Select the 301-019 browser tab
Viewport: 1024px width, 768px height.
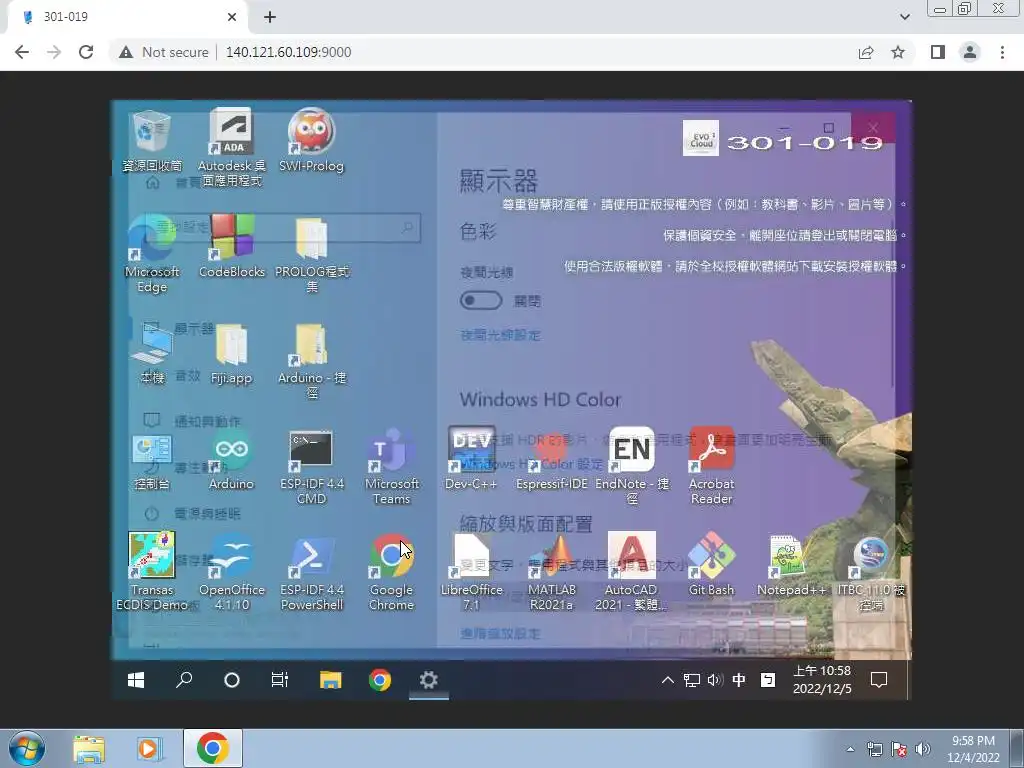point(127,17)
